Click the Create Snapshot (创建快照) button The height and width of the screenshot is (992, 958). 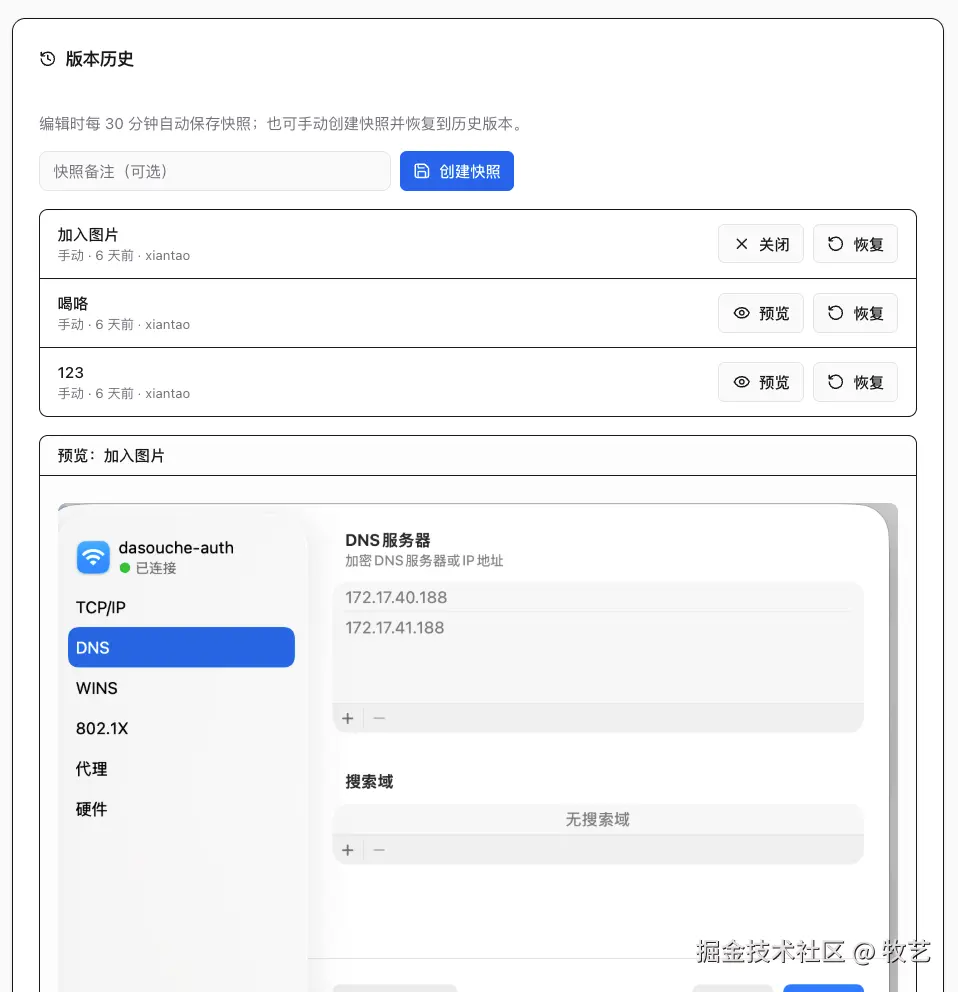[x=457, y=171]
